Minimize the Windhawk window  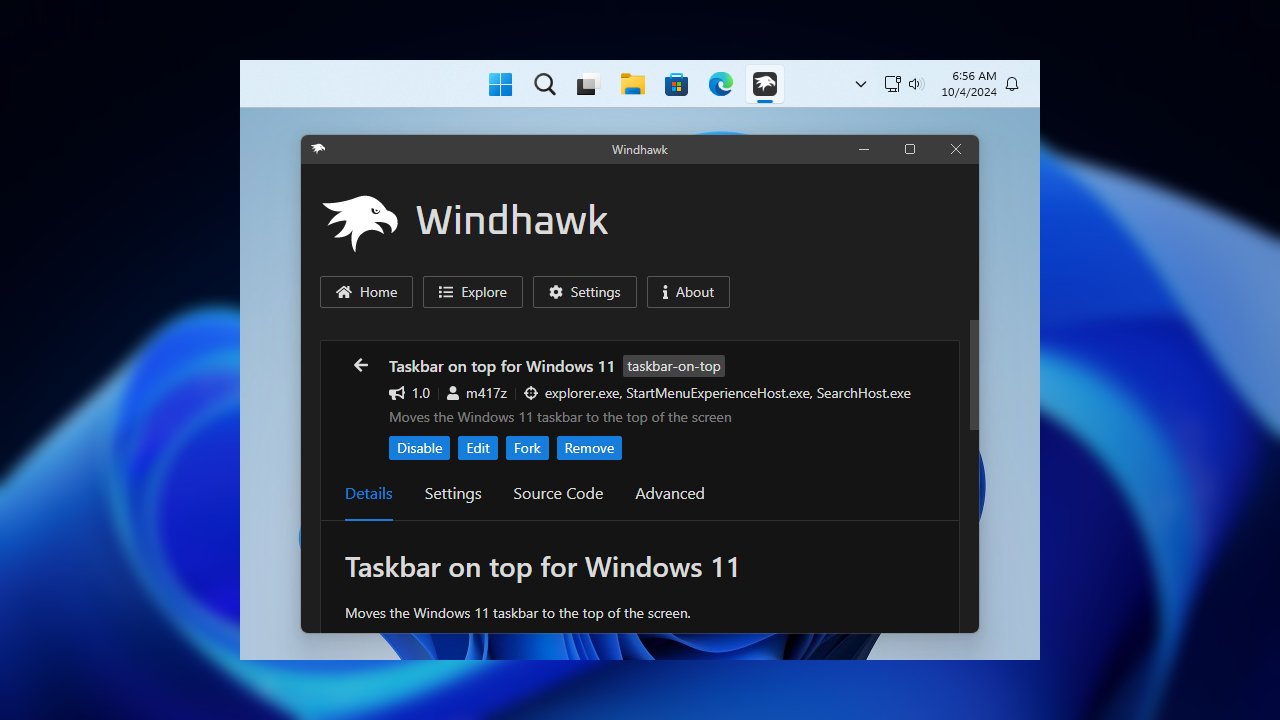(864, 149)
